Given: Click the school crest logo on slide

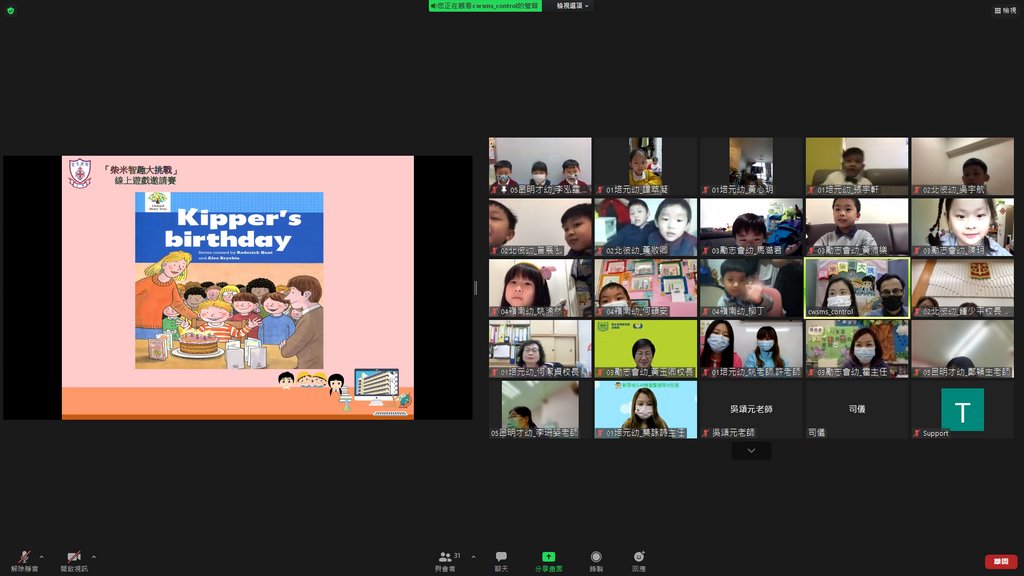Looking at the screenshot, I should [79, 173].
